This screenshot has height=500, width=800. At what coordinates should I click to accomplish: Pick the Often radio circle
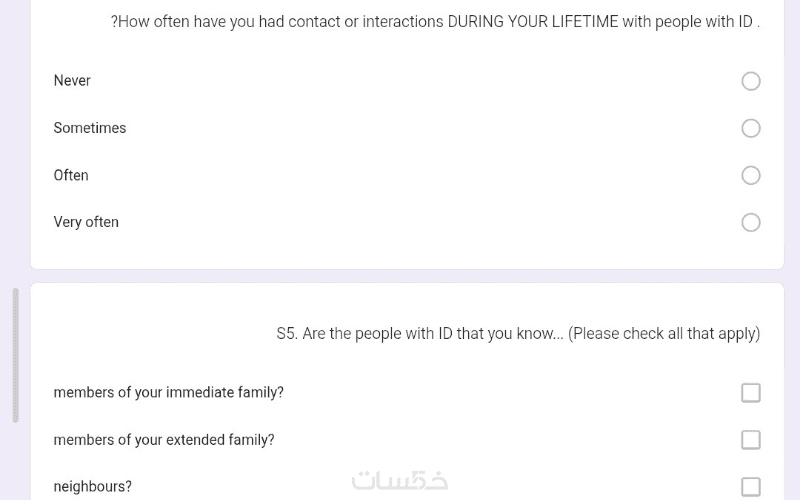click(751, 175)
